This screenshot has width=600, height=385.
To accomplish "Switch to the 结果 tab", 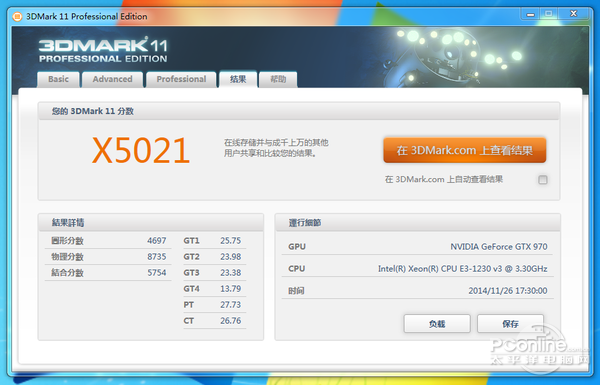I will [x=238, y=79].
